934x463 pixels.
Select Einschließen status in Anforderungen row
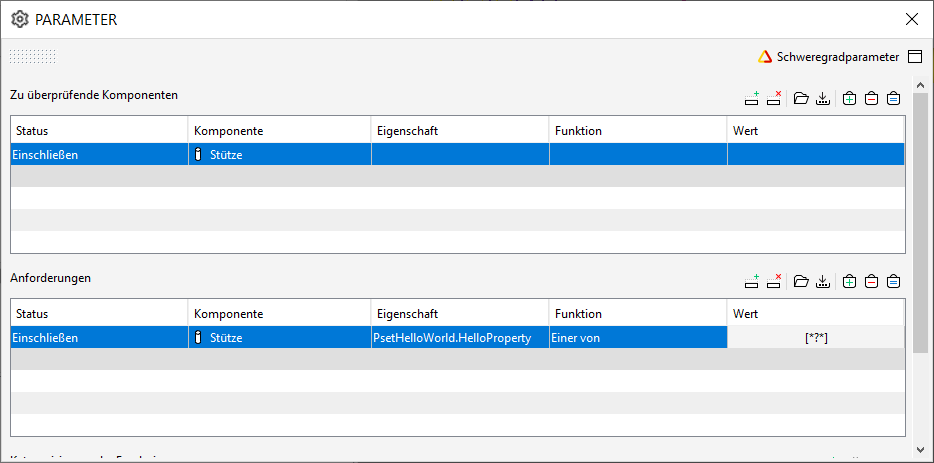click(99, 338)
